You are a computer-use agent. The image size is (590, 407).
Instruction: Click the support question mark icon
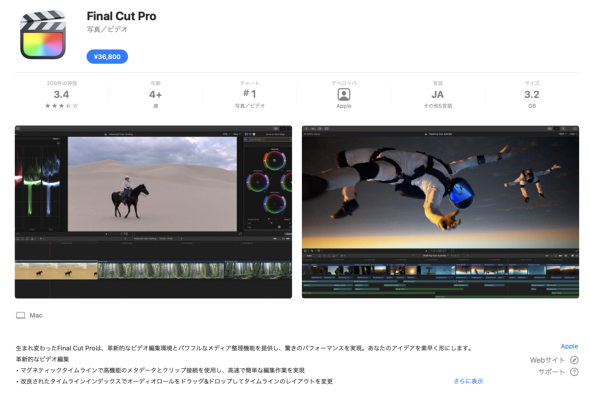[x=574, y=372]
